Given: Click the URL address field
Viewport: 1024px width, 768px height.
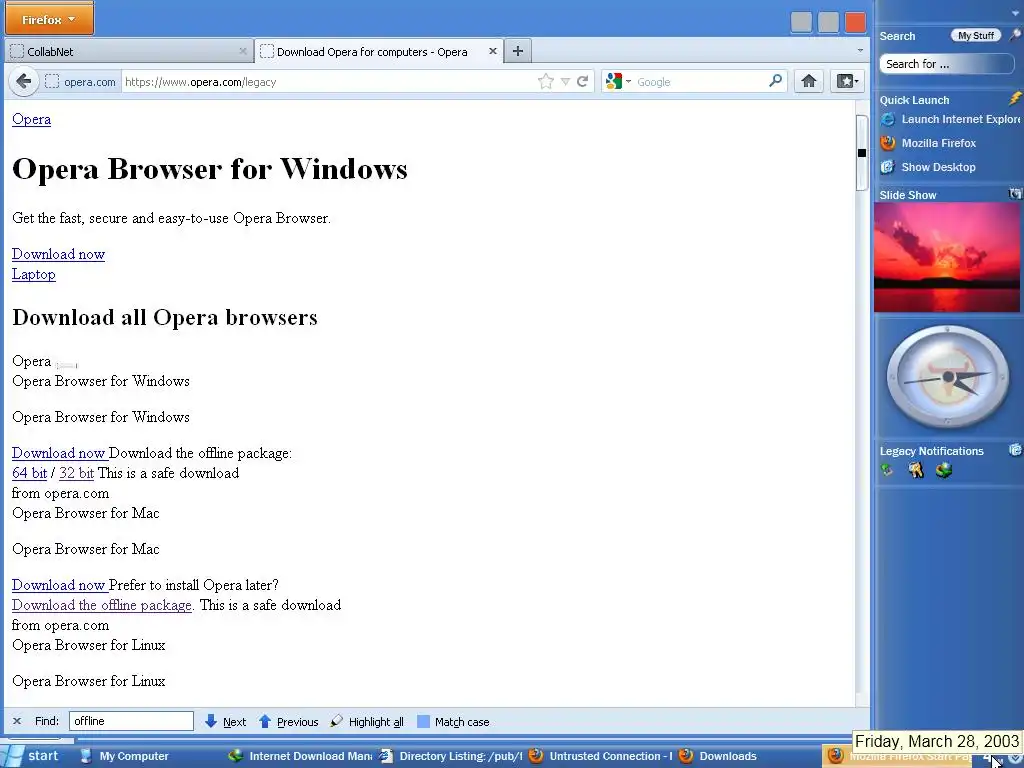Looking at the screenshot, I should [x=328, y=82].
